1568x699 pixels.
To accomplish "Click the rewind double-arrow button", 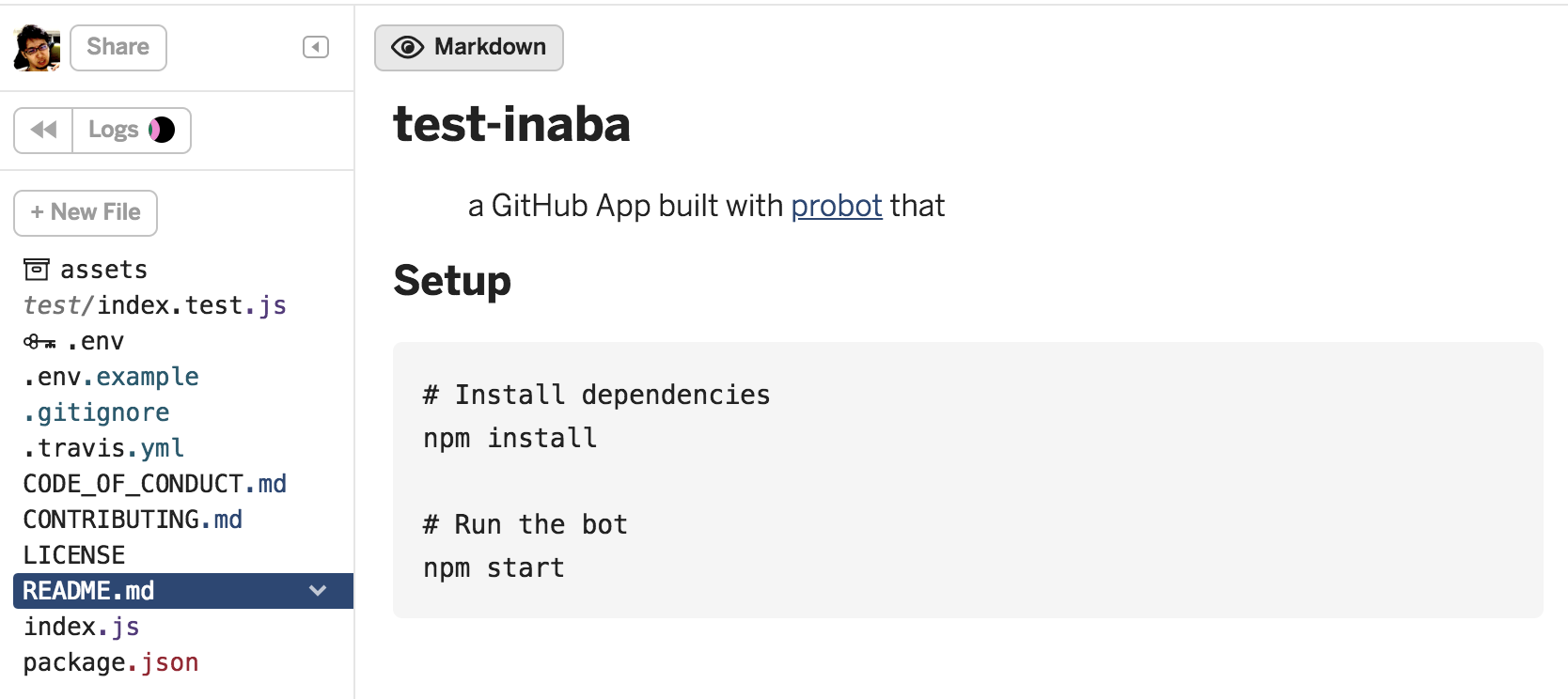I will click(43, 130).
